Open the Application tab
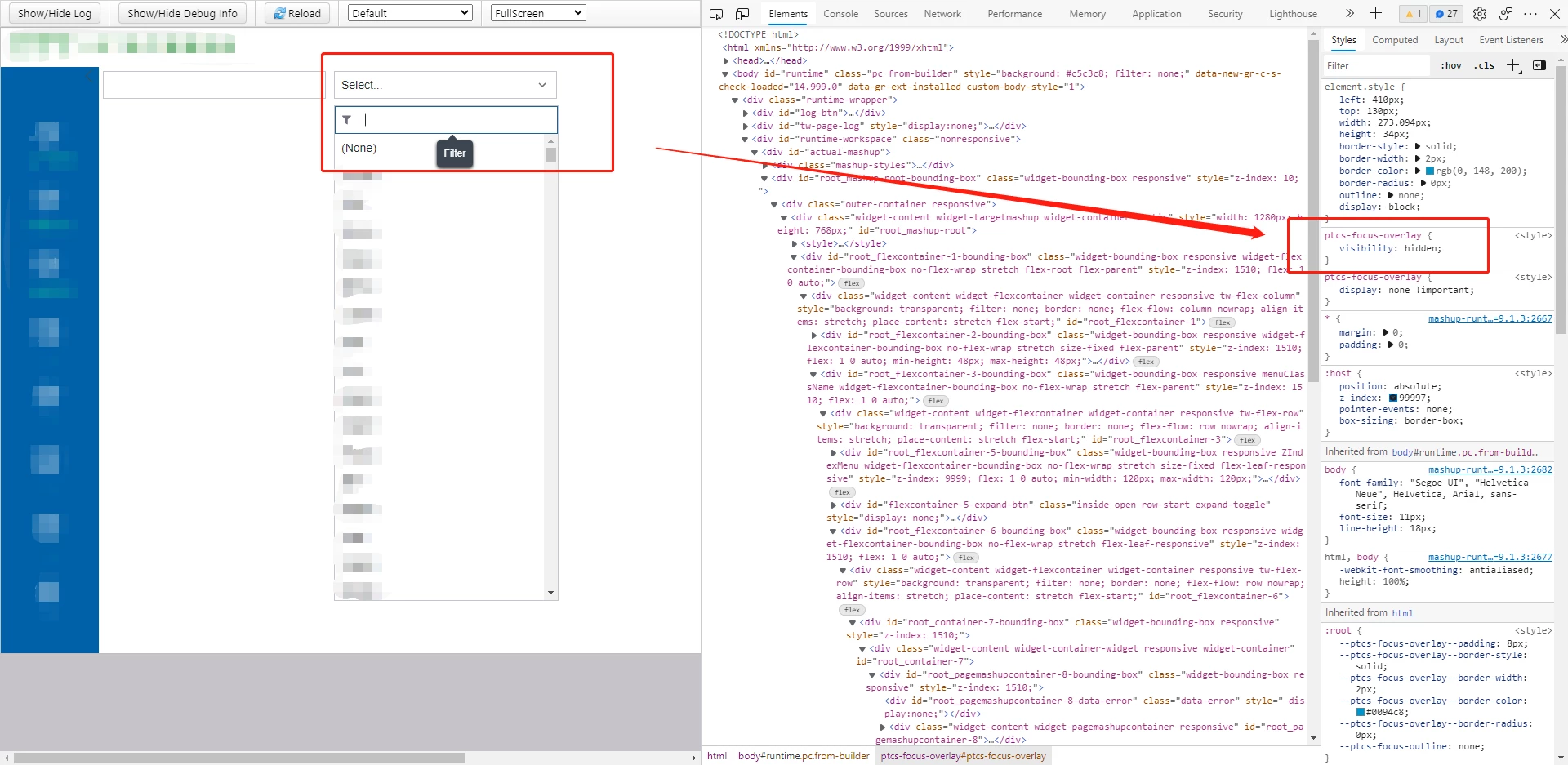Viewport: 1568px width, 765px height. (x=1156, y=14)
